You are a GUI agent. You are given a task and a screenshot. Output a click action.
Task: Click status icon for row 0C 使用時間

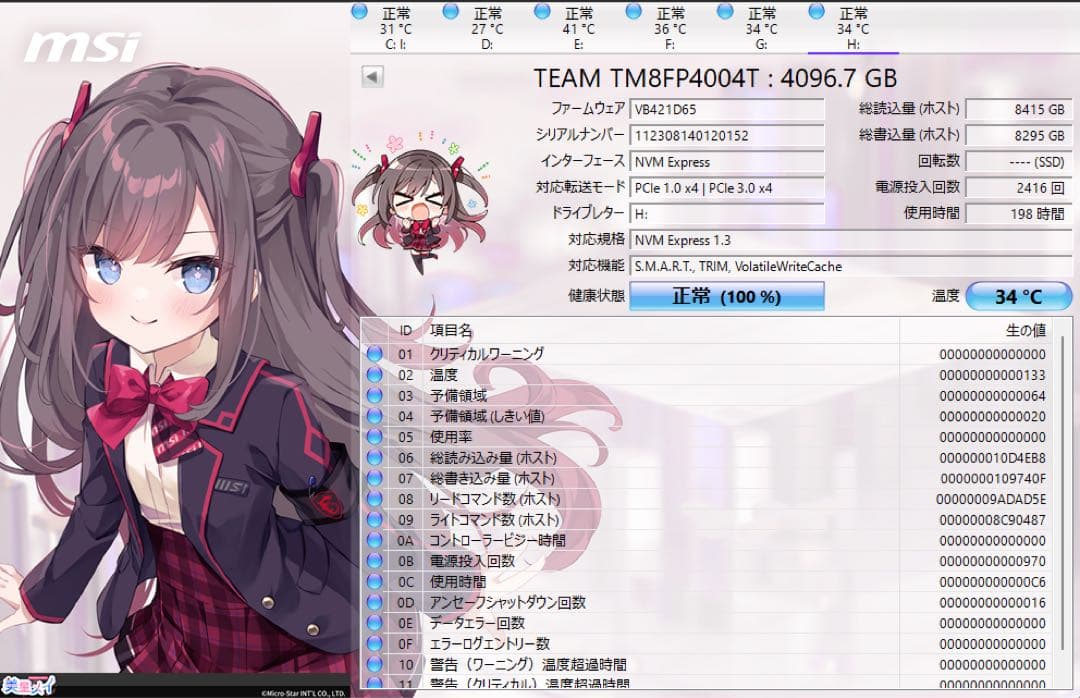point(375,581)
